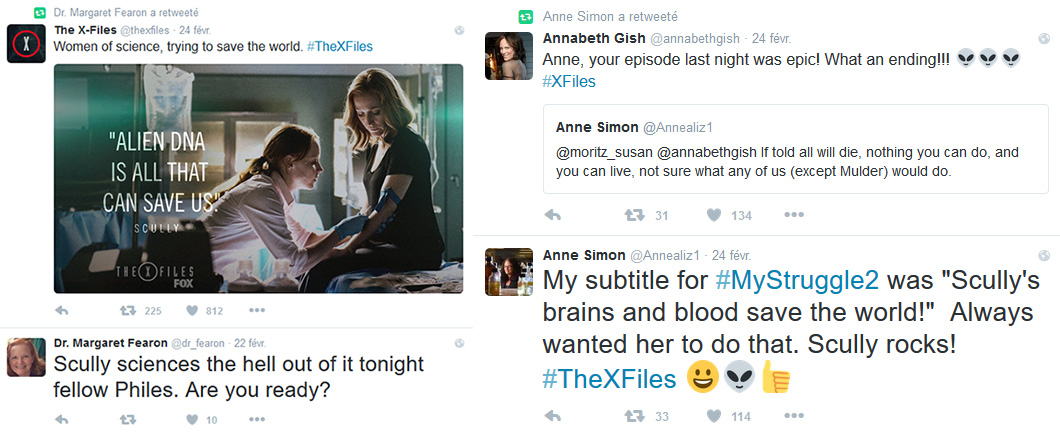1060x435 pixels.
Task: Open more options on Annabeth Gish's tweet
Action: click(794, 215)
